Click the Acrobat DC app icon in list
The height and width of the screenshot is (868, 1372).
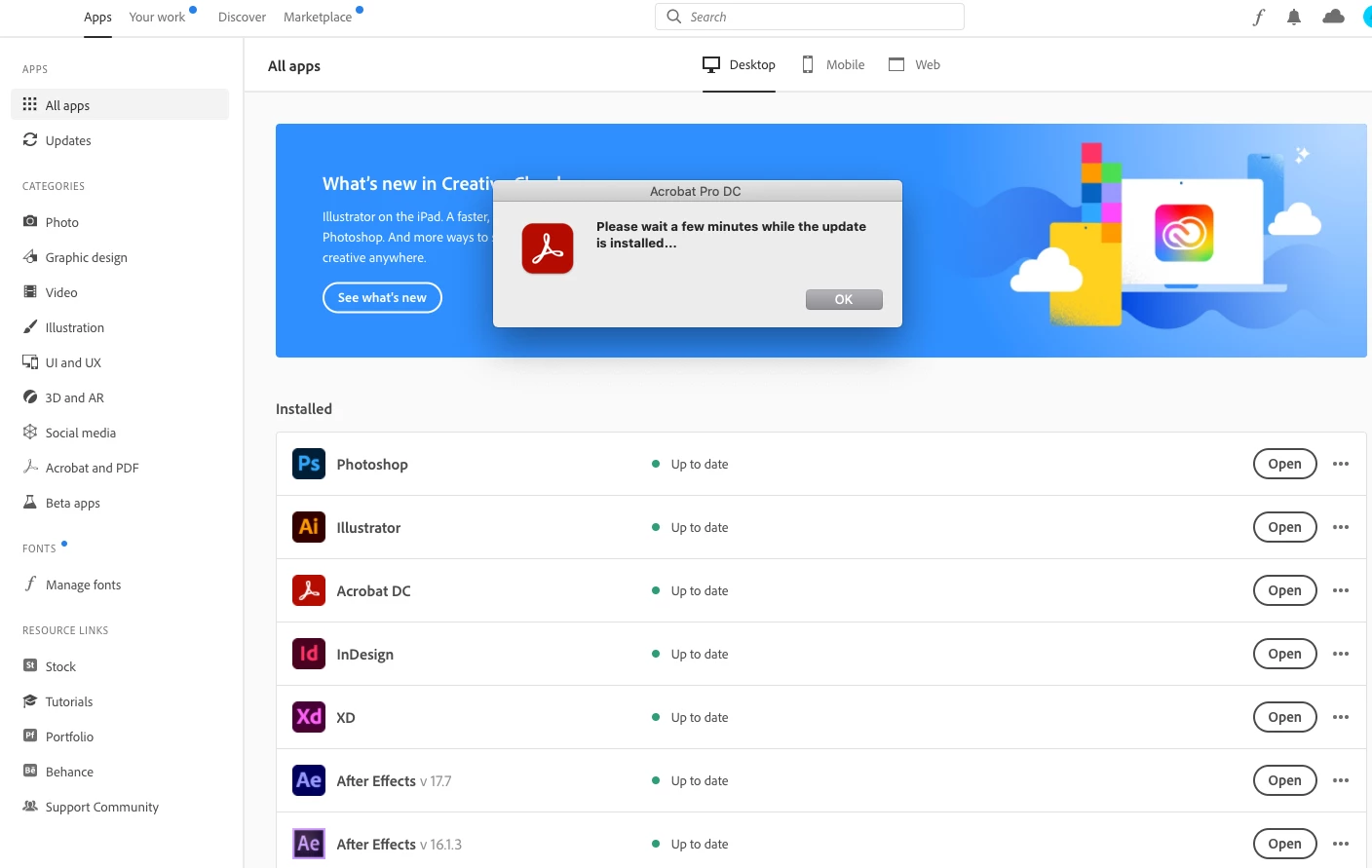(x=309, y=590)
